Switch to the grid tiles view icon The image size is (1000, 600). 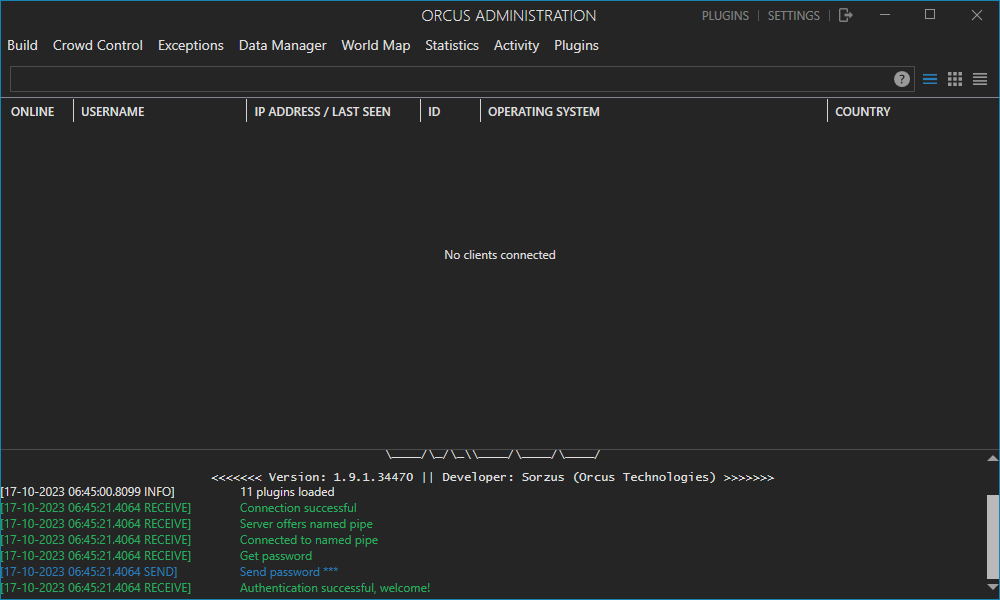click(955, 79)
